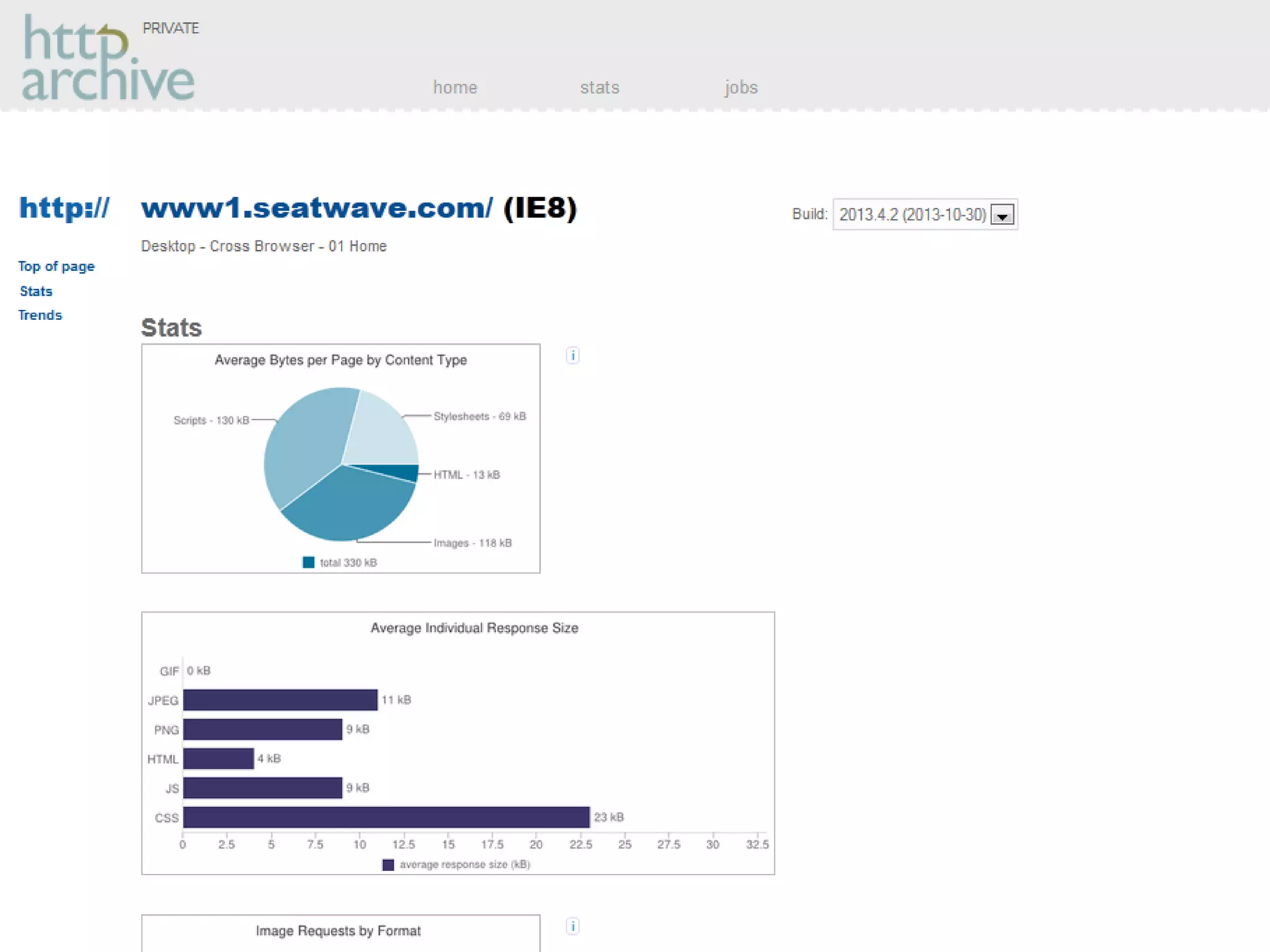Viewport: 1270px width, 952px height.
Task: Click the http archive logo
Action: pos(108,58)
